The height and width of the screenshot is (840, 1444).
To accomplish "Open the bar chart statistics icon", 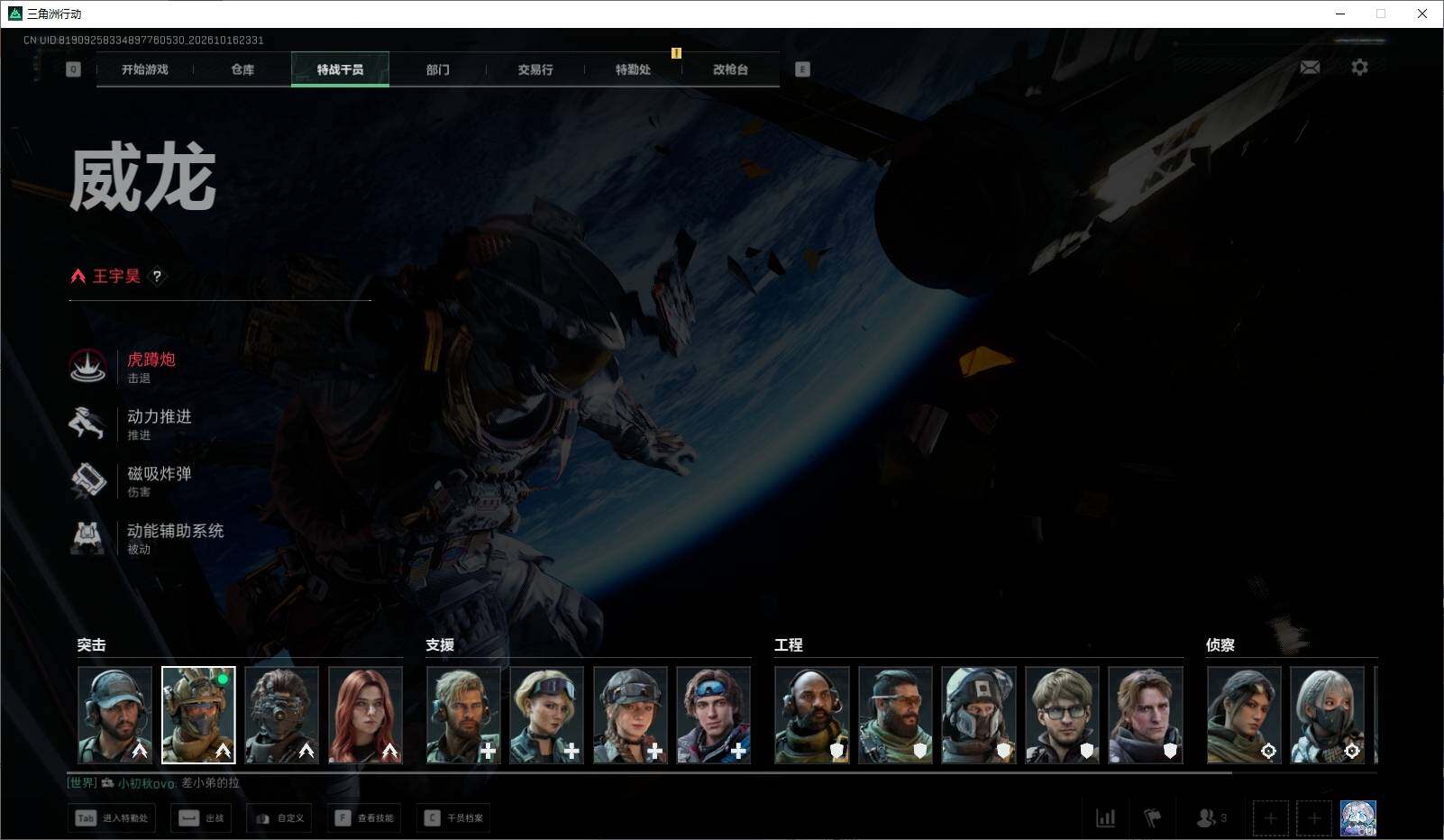I will click(x=1105, y=817).
